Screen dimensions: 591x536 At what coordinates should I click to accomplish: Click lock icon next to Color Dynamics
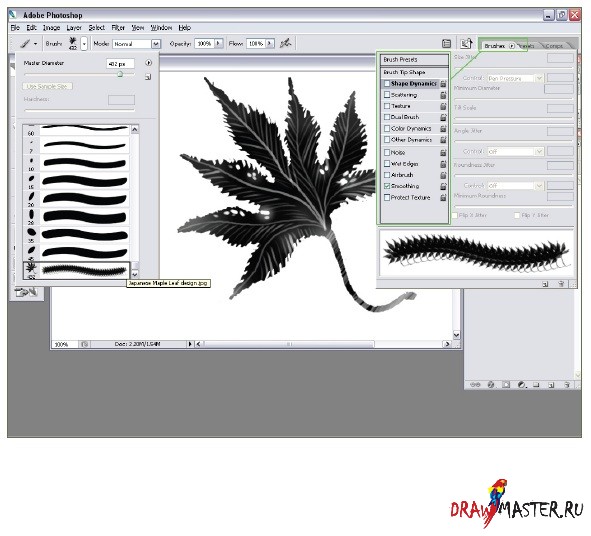click(443, 129)
